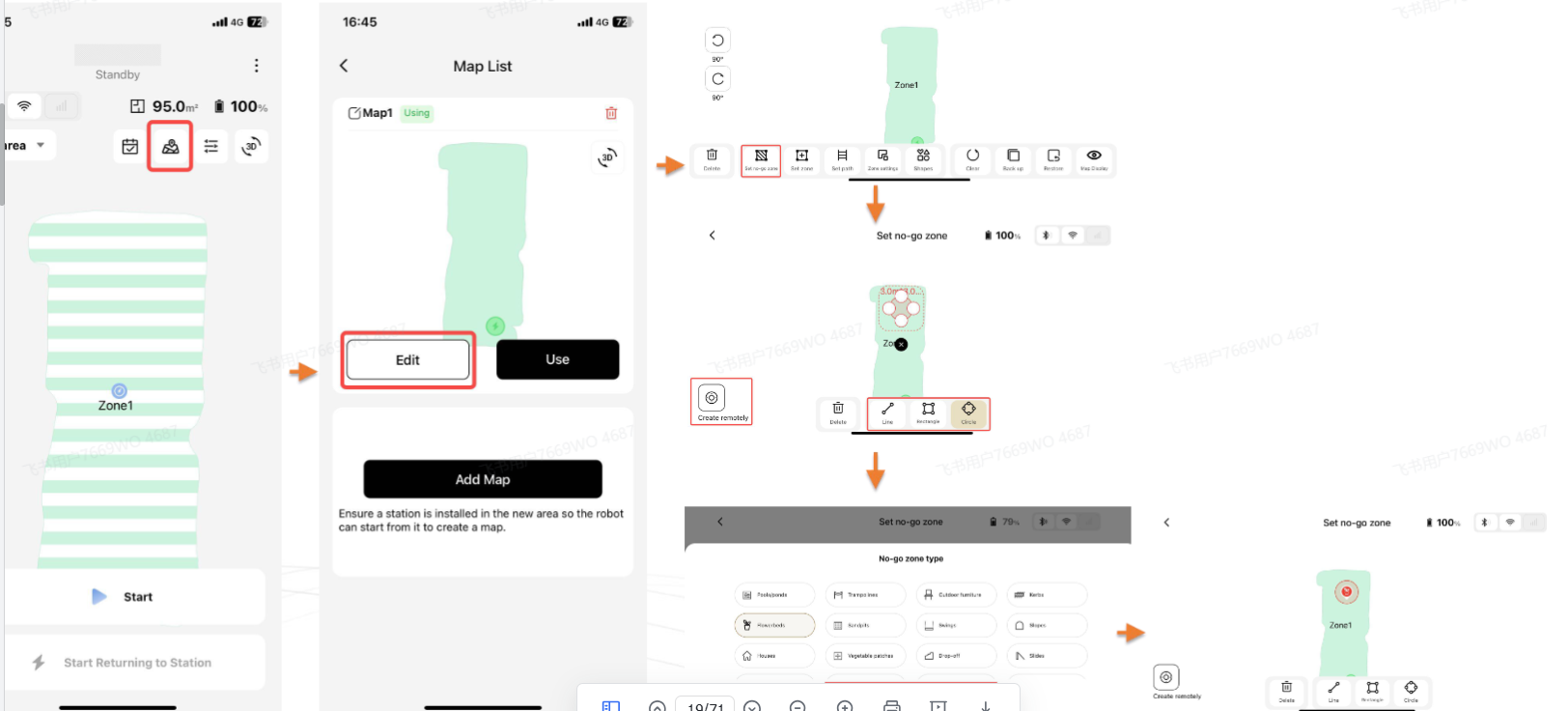Viewport: 1568px width, 711px height.
Task: Switch to 3D view on Standby screen
Action: click(251, 147)
